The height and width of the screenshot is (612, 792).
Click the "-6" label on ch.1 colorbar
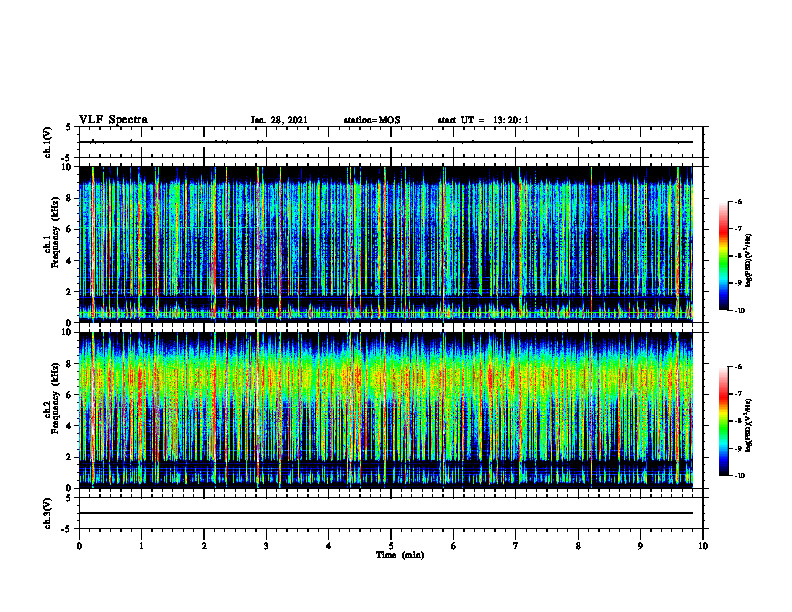[x=739, y=201]
